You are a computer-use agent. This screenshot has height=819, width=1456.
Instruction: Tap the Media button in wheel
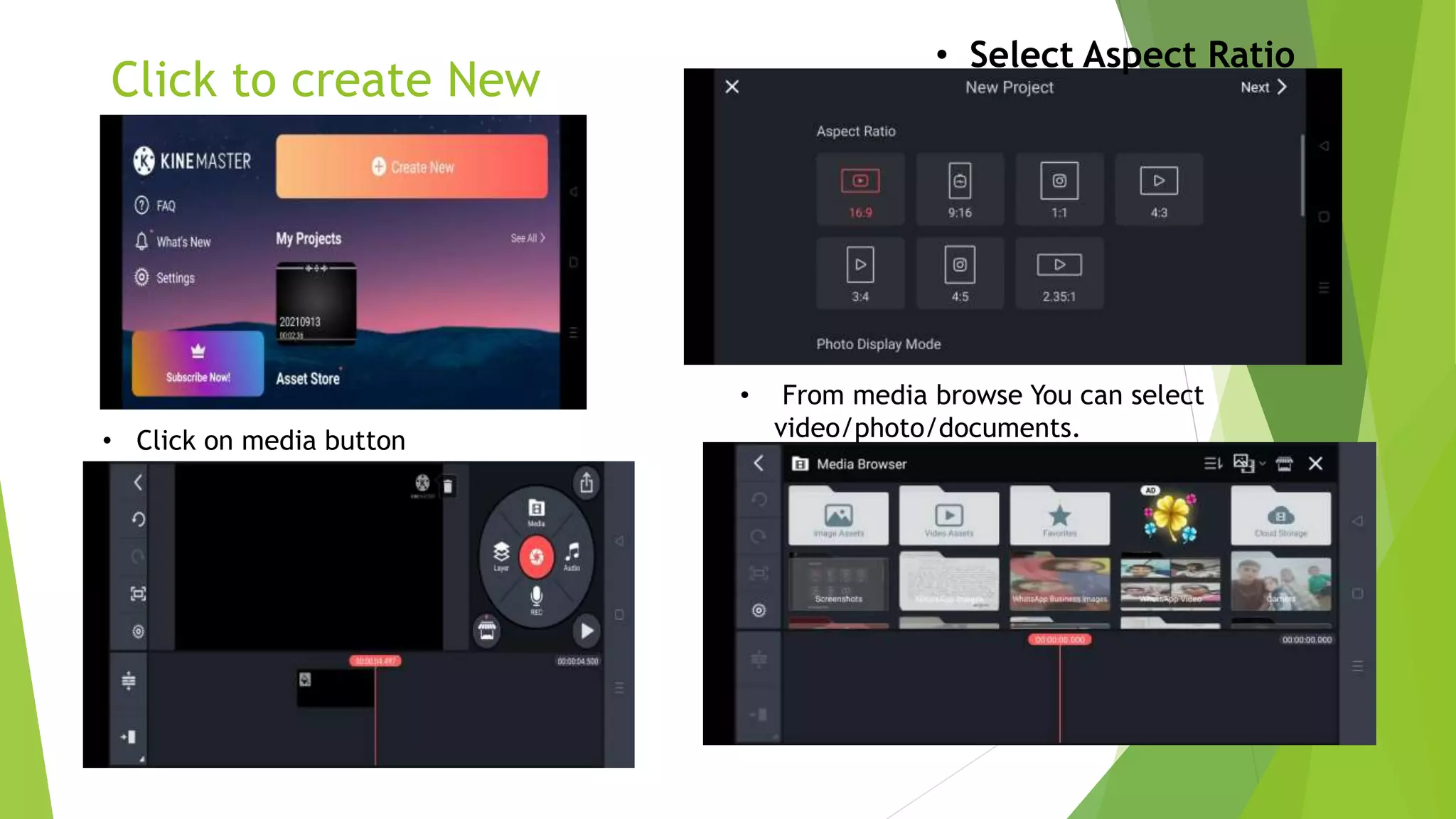(536, 511)
